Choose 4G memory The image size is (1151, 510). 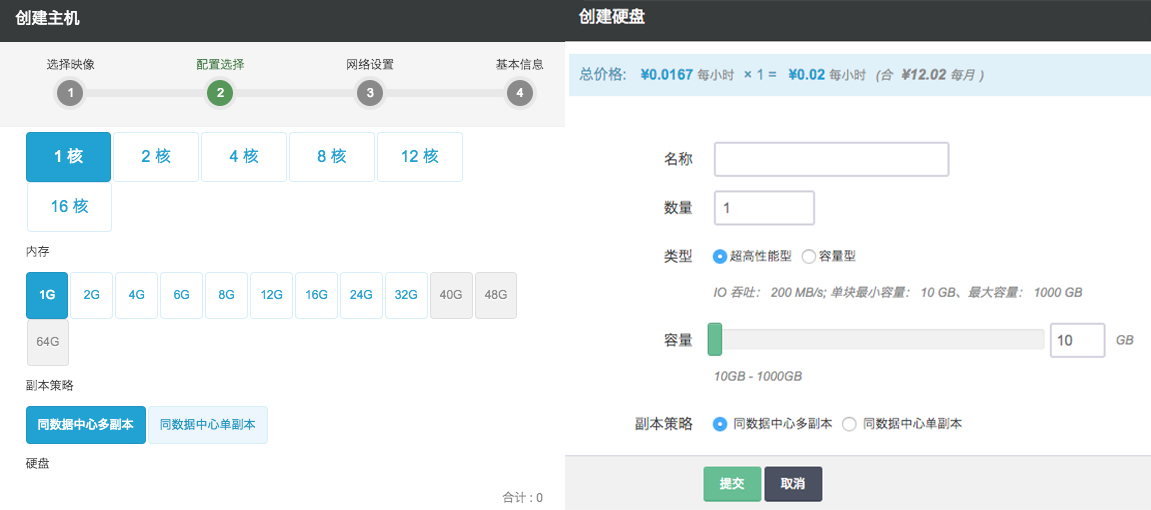[x=137, y=295]
